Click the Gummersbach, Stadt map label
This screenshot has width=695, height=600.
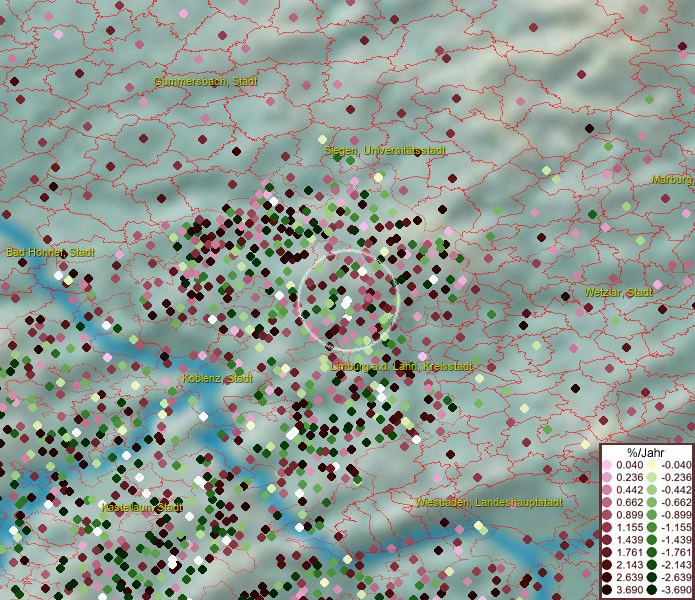206,82
